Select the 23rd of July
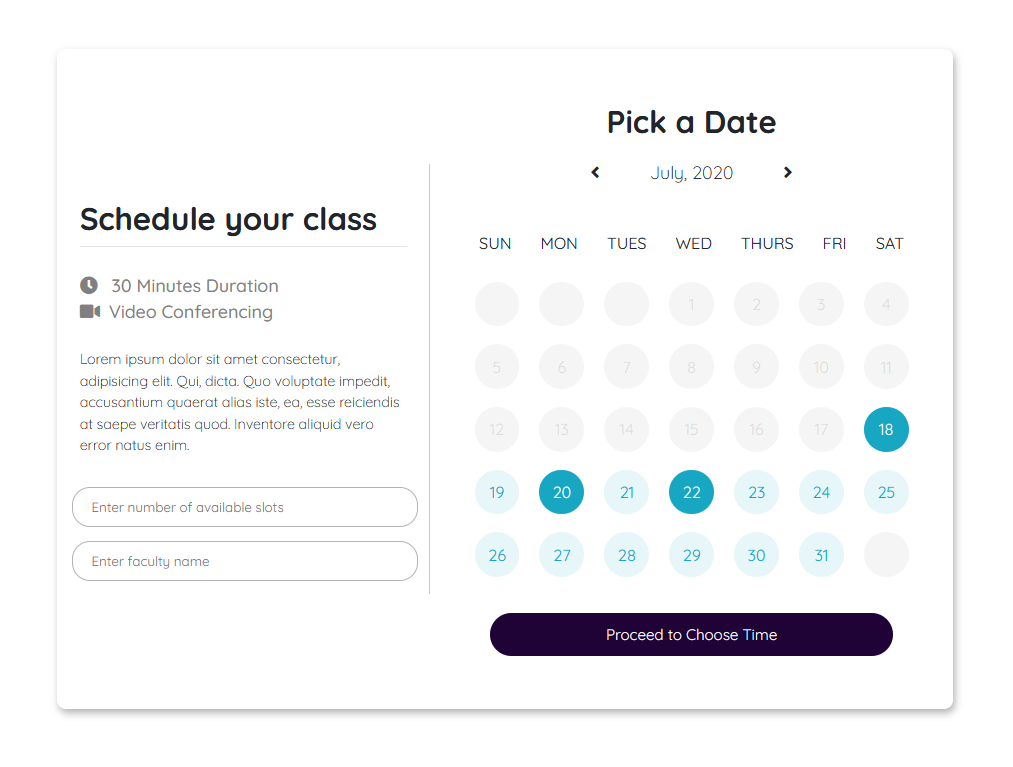The height and width of the screenshot is (767, 1013). click(x=756, y=492)
